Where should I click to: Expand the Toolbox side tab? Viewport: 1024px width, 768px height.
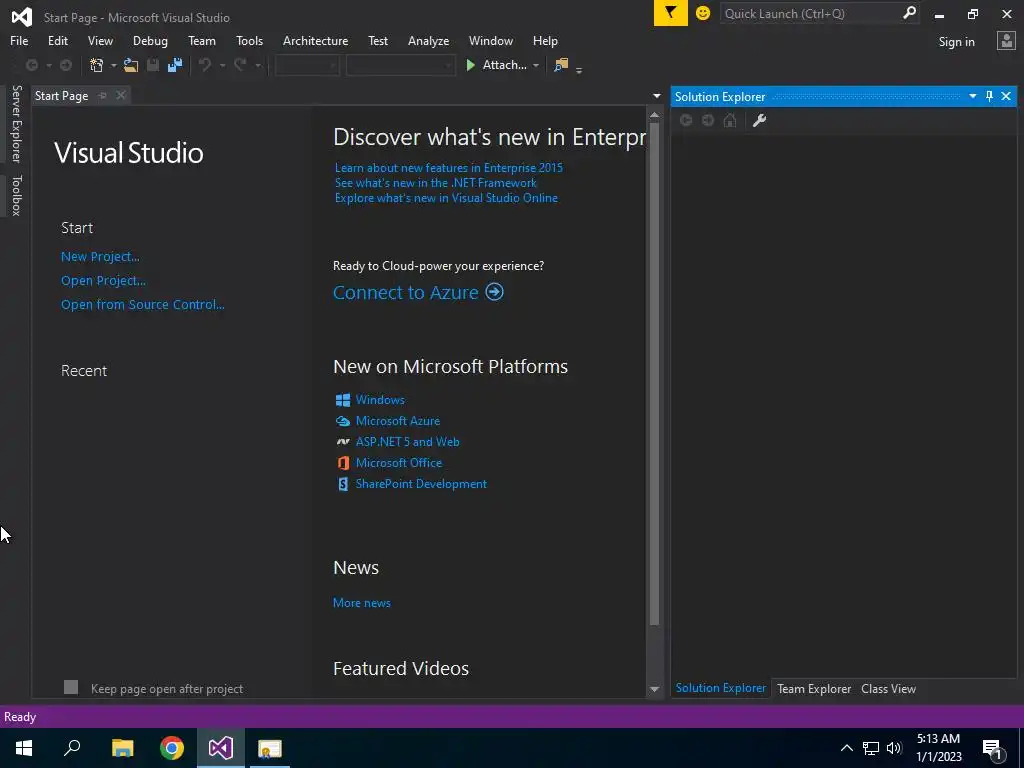(16, 195)
